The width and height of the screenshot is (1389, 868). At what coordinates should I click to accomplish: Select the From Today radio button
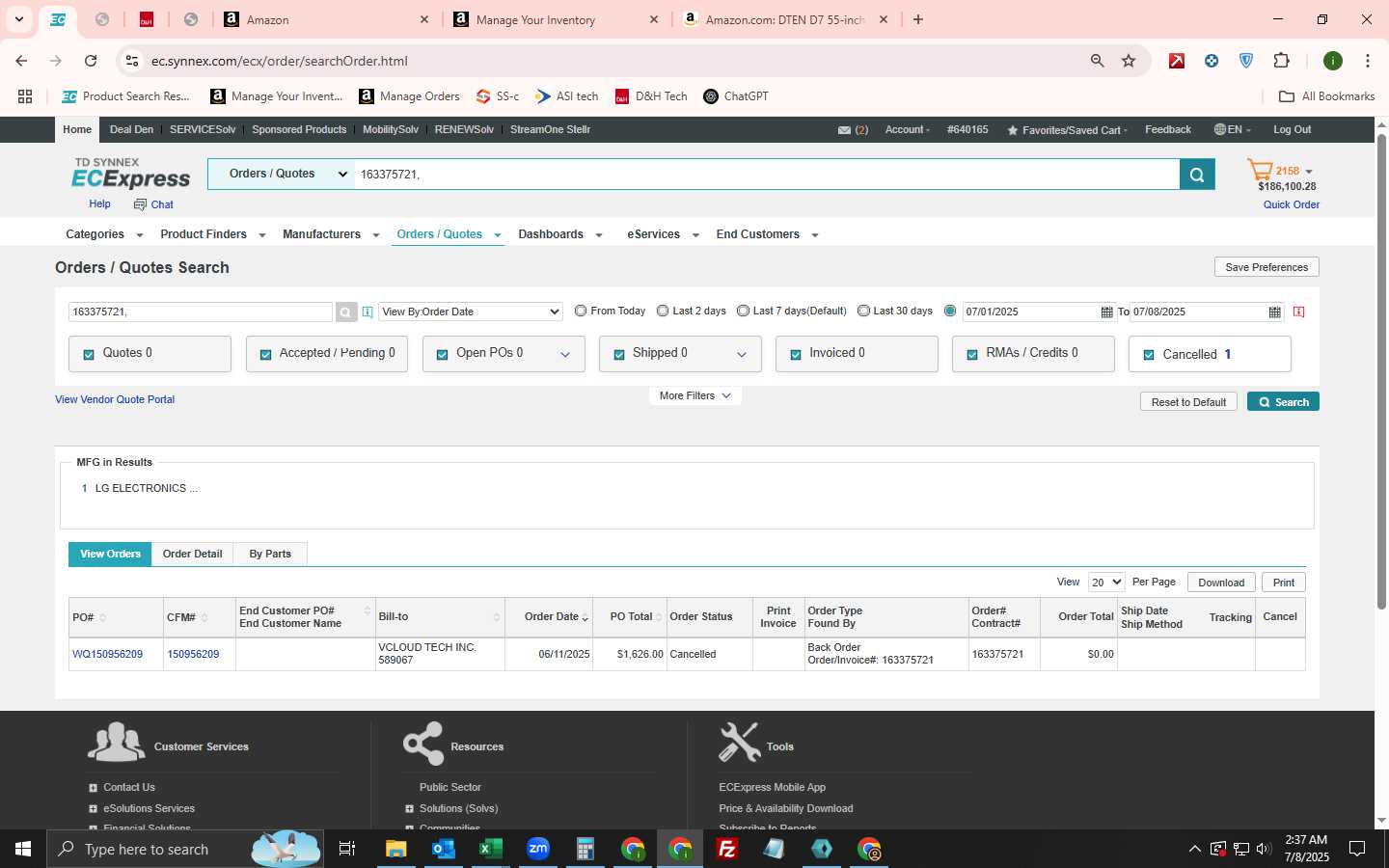(x=581, y=311)
